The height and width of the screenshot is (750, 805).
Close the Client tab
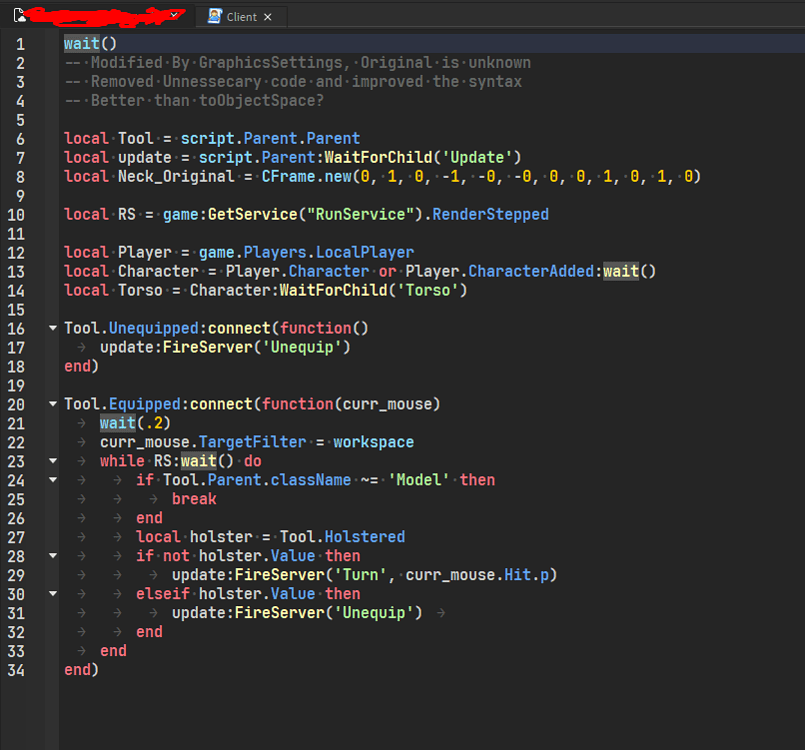coord(267,17)
